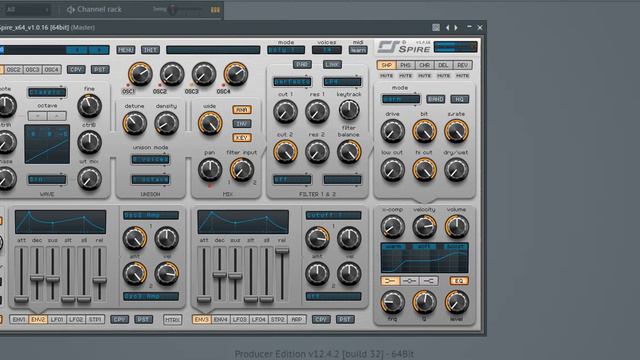This screenshot has height=360, width=640.
Task: Toggle the KEY button
Action: point(242,138)
